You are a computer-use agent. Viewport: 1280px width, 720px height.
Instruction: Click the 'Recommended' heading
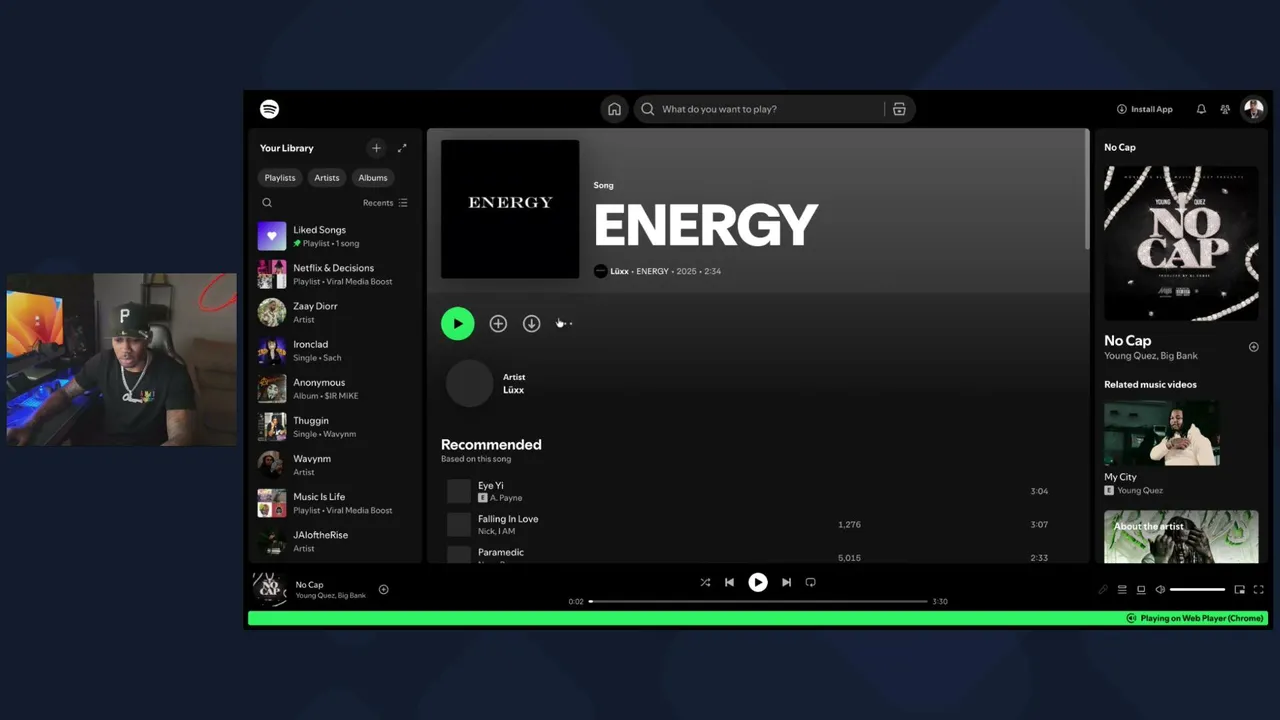tap(491, 445)
